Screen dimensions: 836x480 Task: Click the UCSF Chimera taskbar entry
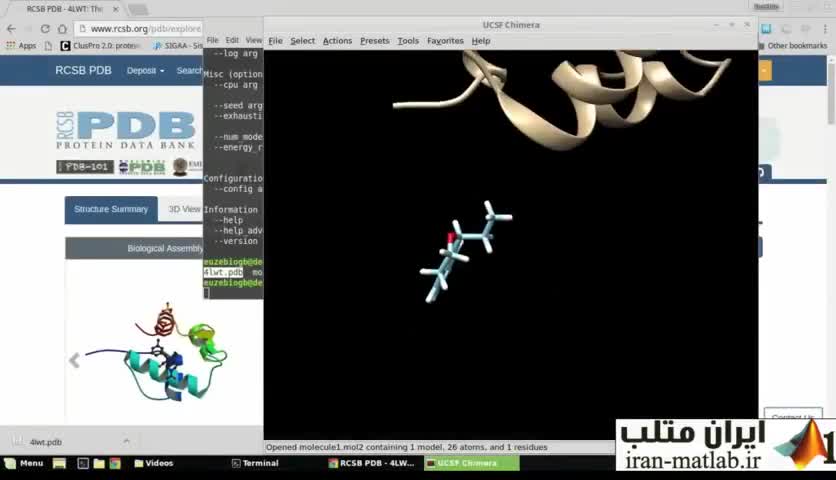[471, 463]
